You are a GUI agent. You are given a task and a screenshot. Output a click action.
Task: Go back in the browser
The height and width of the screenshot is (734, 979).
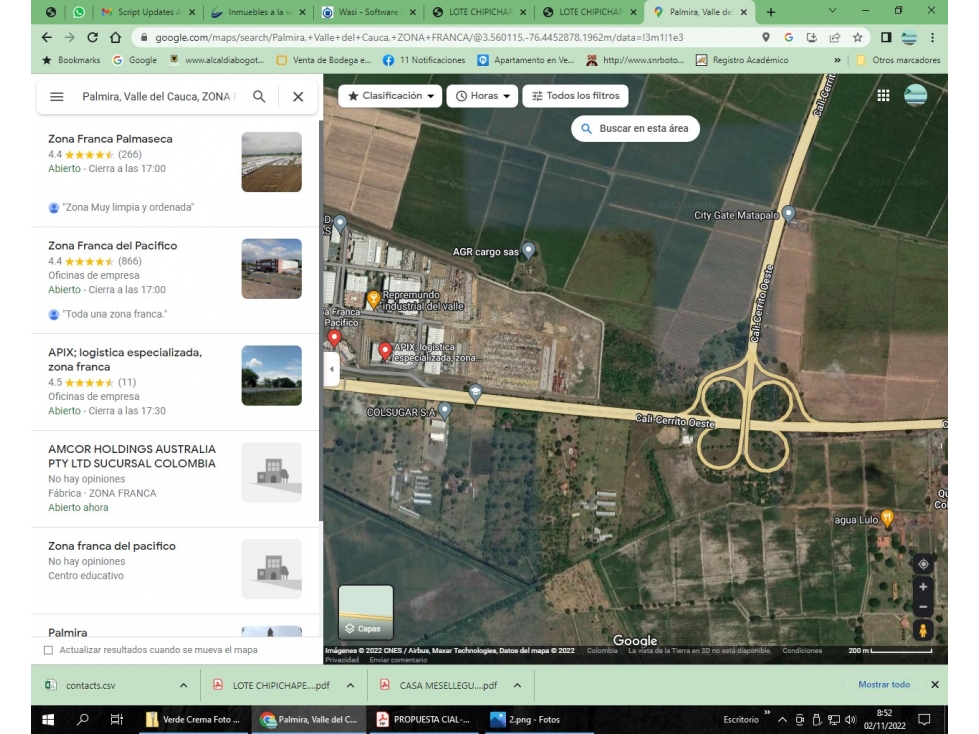pos(47,37)
